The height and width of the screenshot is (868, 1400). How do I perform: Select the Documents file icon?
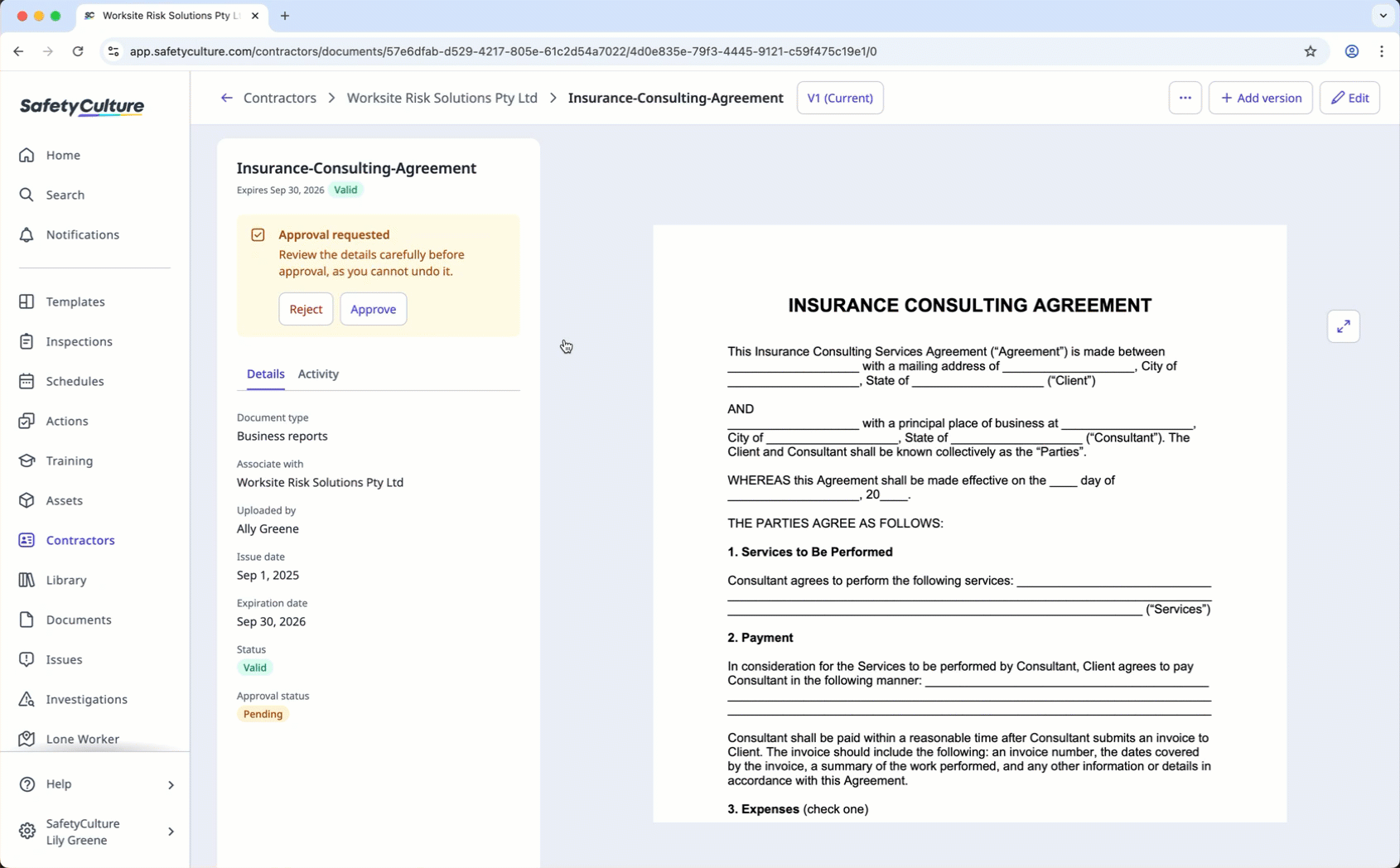tap(27, 620)
